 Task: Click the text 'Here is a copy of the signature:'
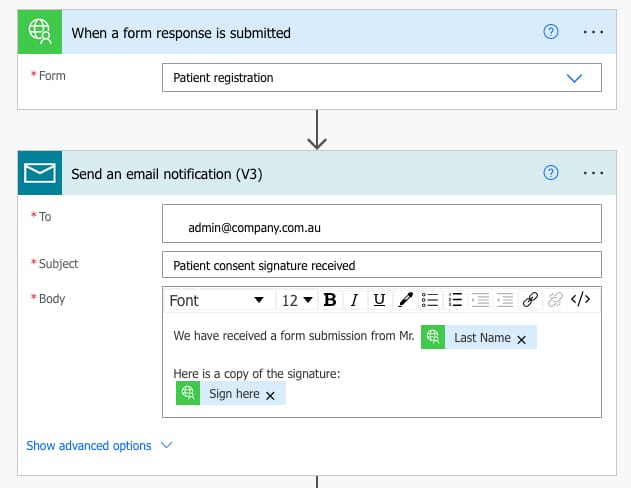(x=257, y=374)
